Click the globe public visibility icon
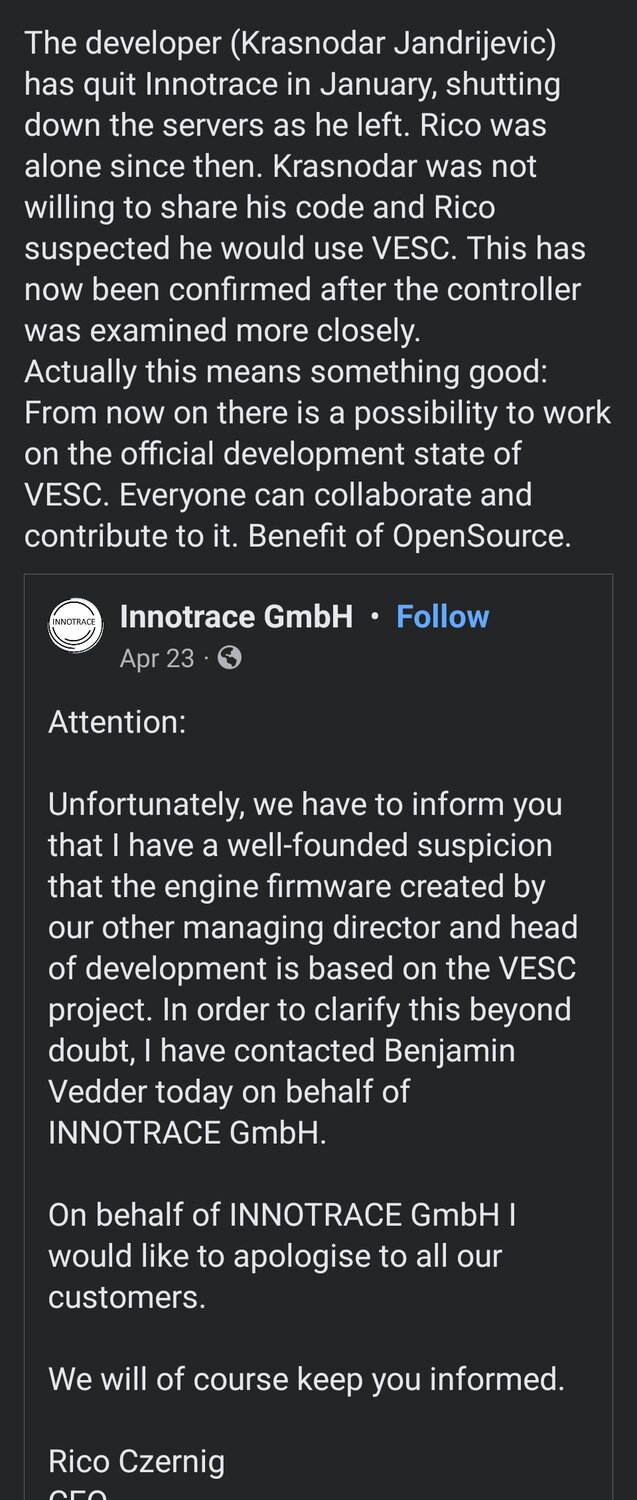 click(229, 658)
